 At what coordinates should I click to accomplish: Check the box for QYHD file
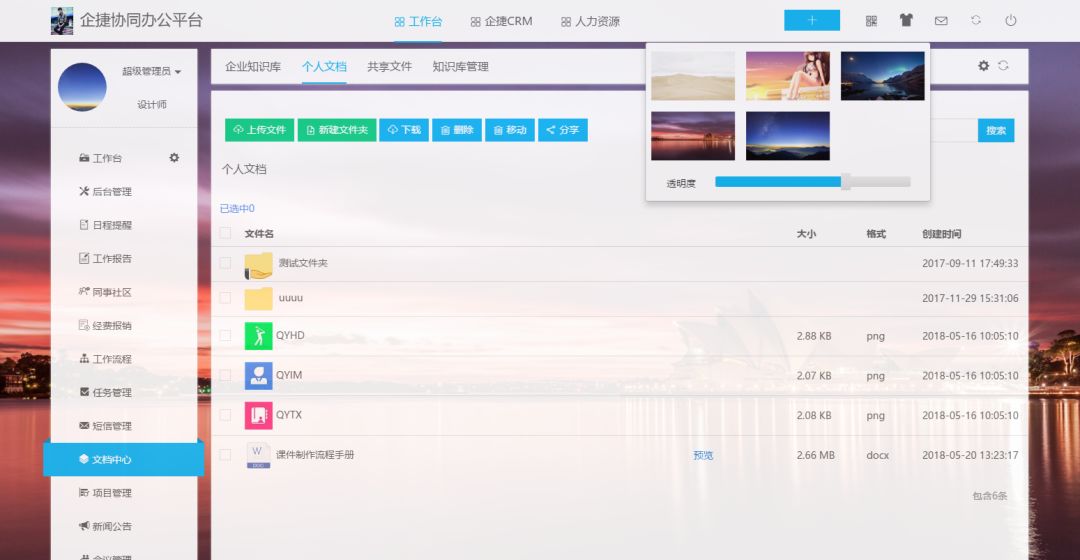pyautogui.click(x=225, y=335)
